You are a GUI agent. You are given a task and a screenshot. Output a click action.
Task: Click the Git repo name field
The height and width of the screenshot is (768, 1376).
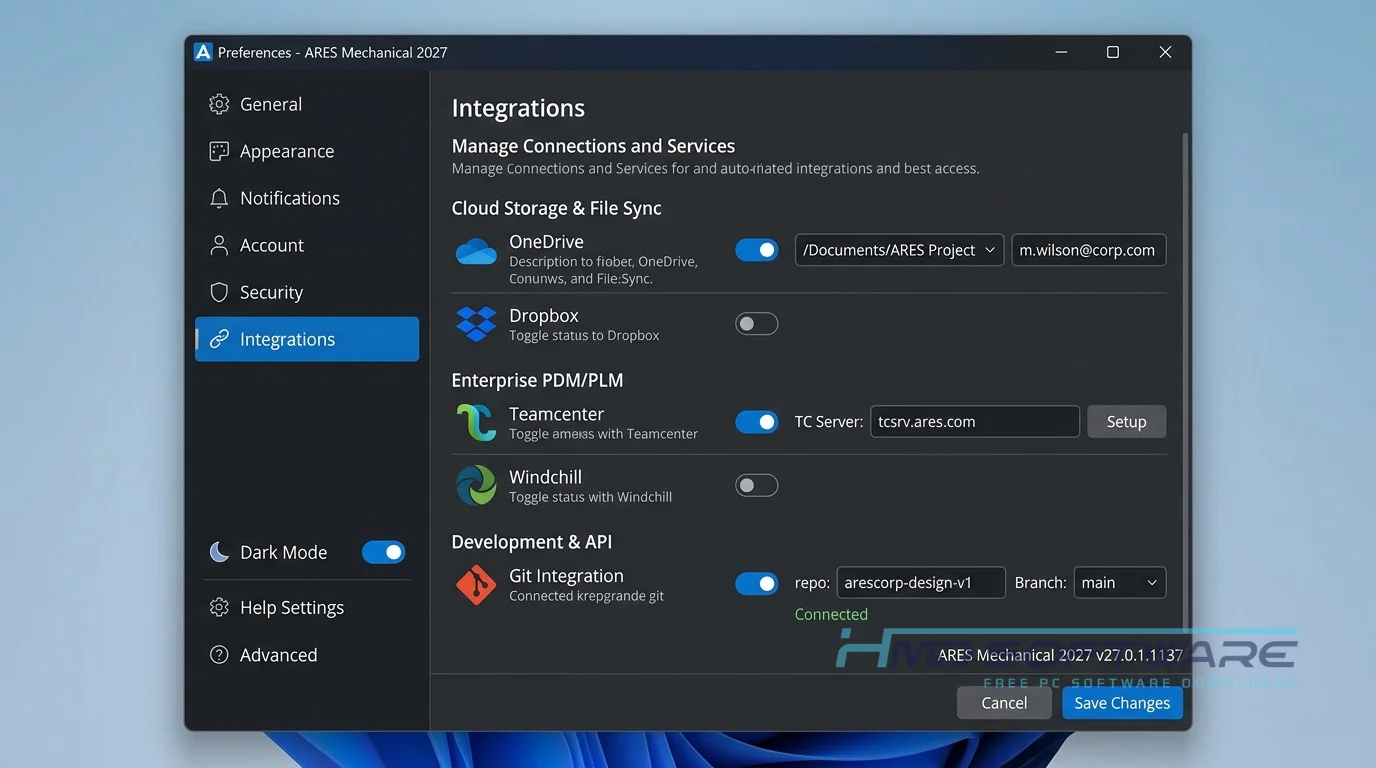pyautogui.click(x=921, y=583)
